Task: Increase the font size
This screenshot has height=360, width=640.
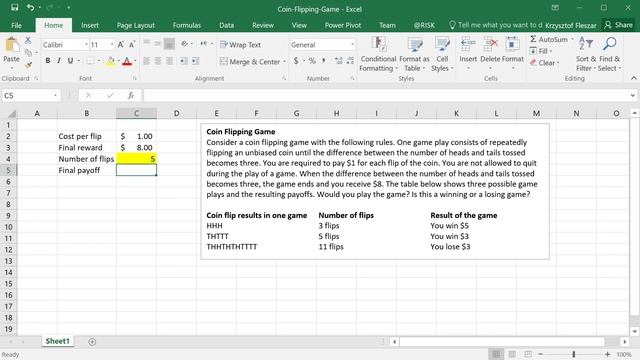Action: click(121, 44)
